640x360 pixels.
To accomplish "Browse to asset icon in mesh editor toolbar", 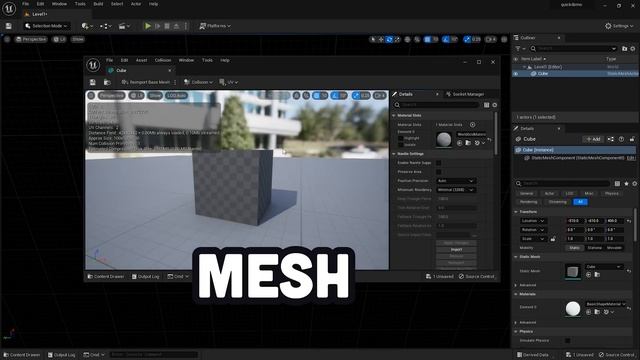I will coord(107,82).
